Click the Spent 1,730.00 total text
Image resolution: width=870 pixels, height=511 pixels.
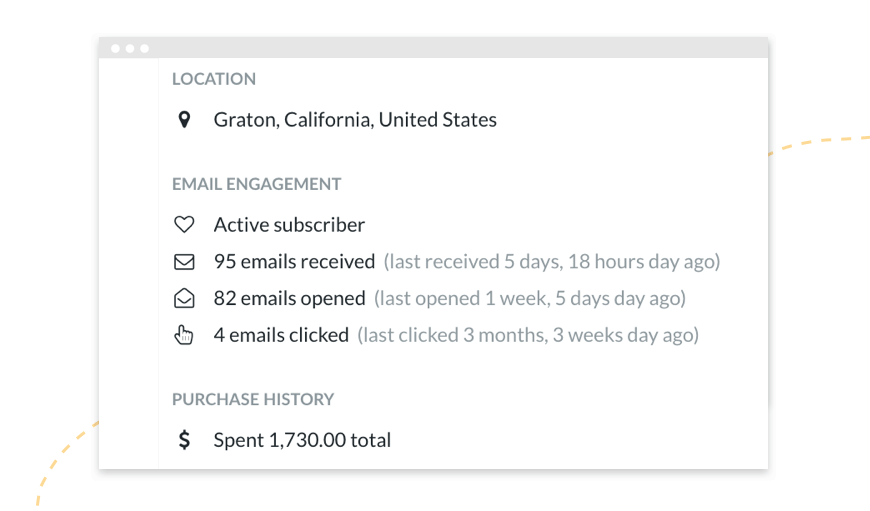coord(302,440)
